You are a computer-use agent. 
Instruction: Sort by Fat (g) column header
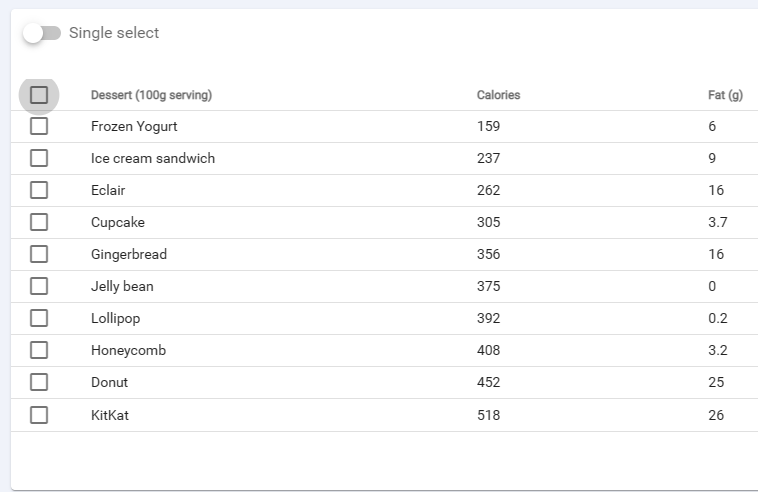(x=725, y=95)
